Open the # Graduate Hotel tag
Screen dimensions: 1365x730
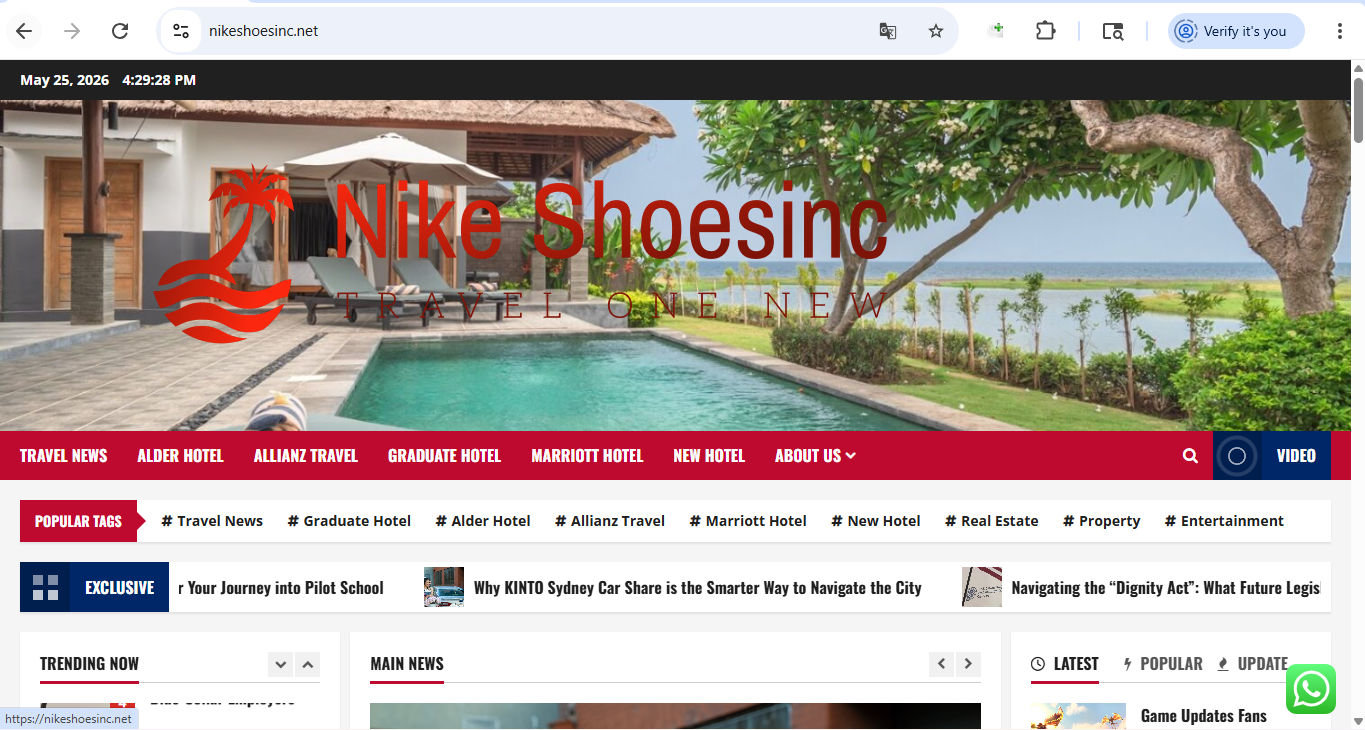[x=349, y=521]
